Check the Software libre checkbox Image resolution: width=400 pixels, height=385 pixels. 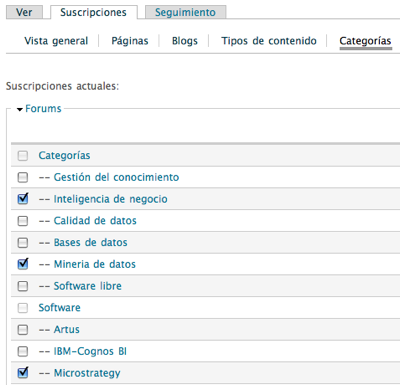click(23, 286)
